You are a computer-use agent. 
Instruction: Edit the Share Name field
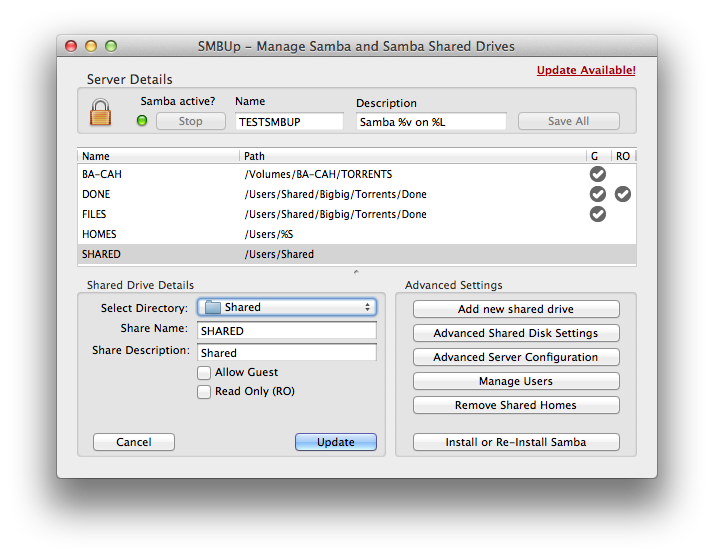click(x=287, y=331)
